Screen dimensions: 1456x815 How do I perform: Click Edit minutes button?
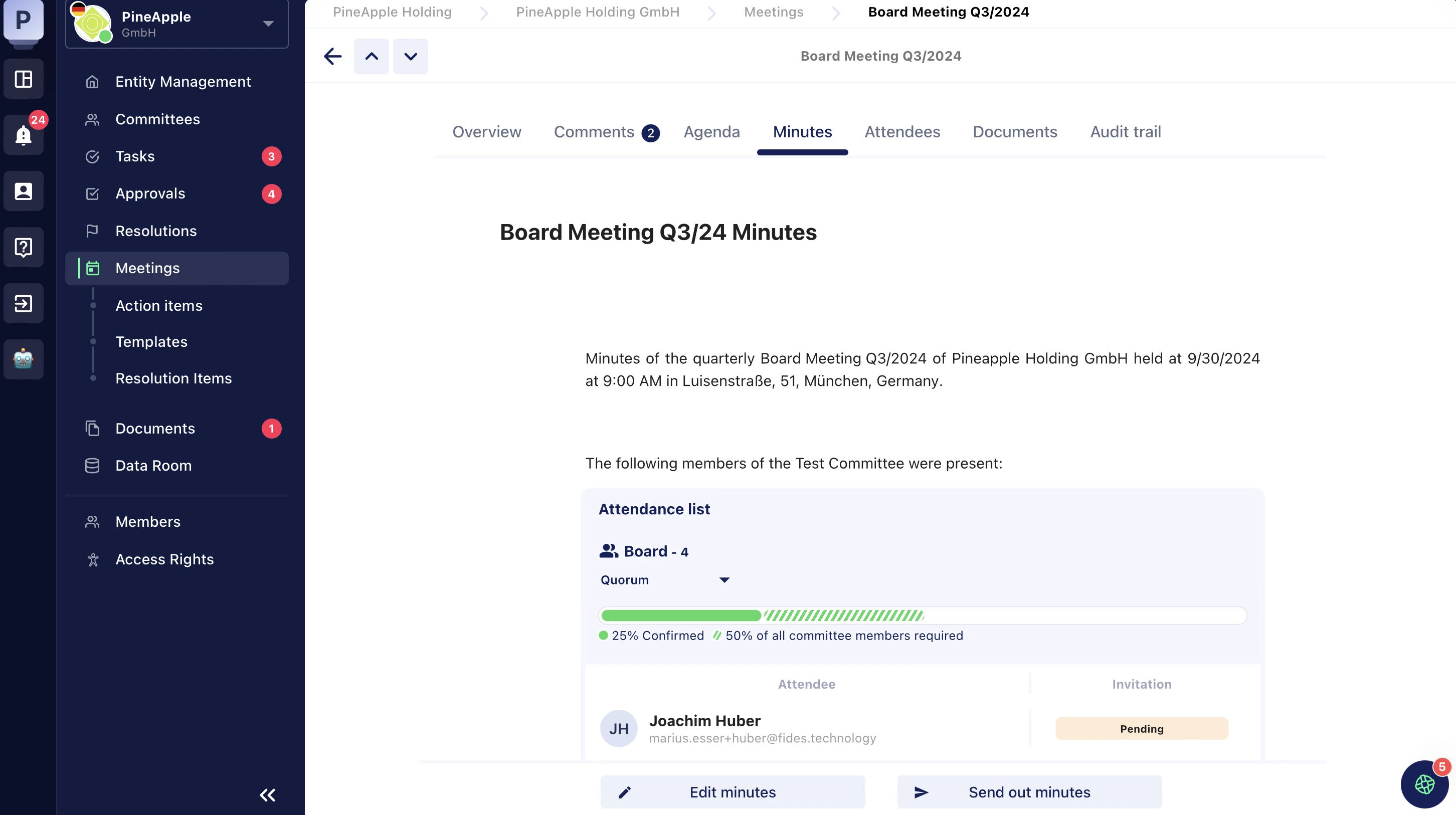click(x=733, y=792)
